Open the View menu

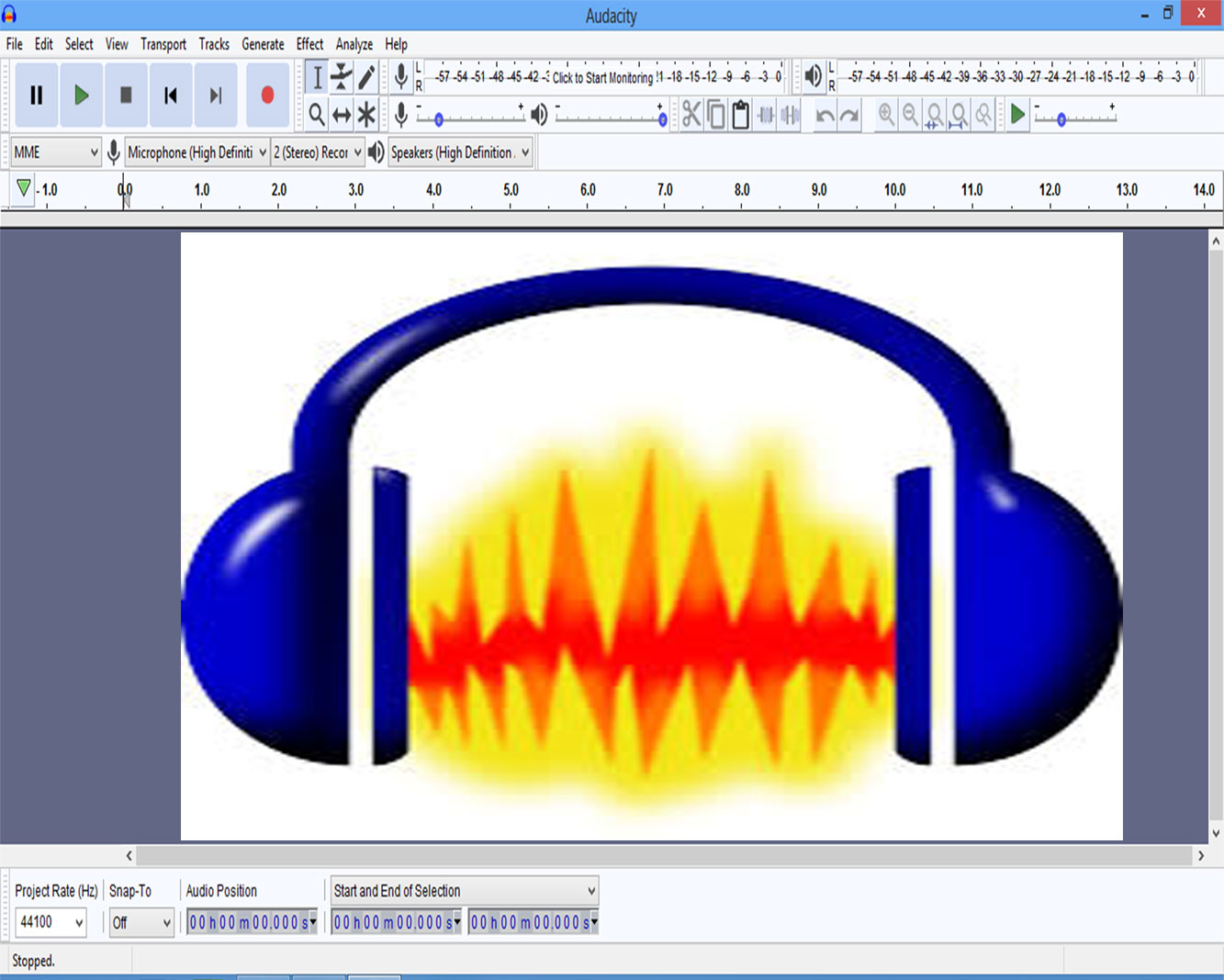(117, 44)
